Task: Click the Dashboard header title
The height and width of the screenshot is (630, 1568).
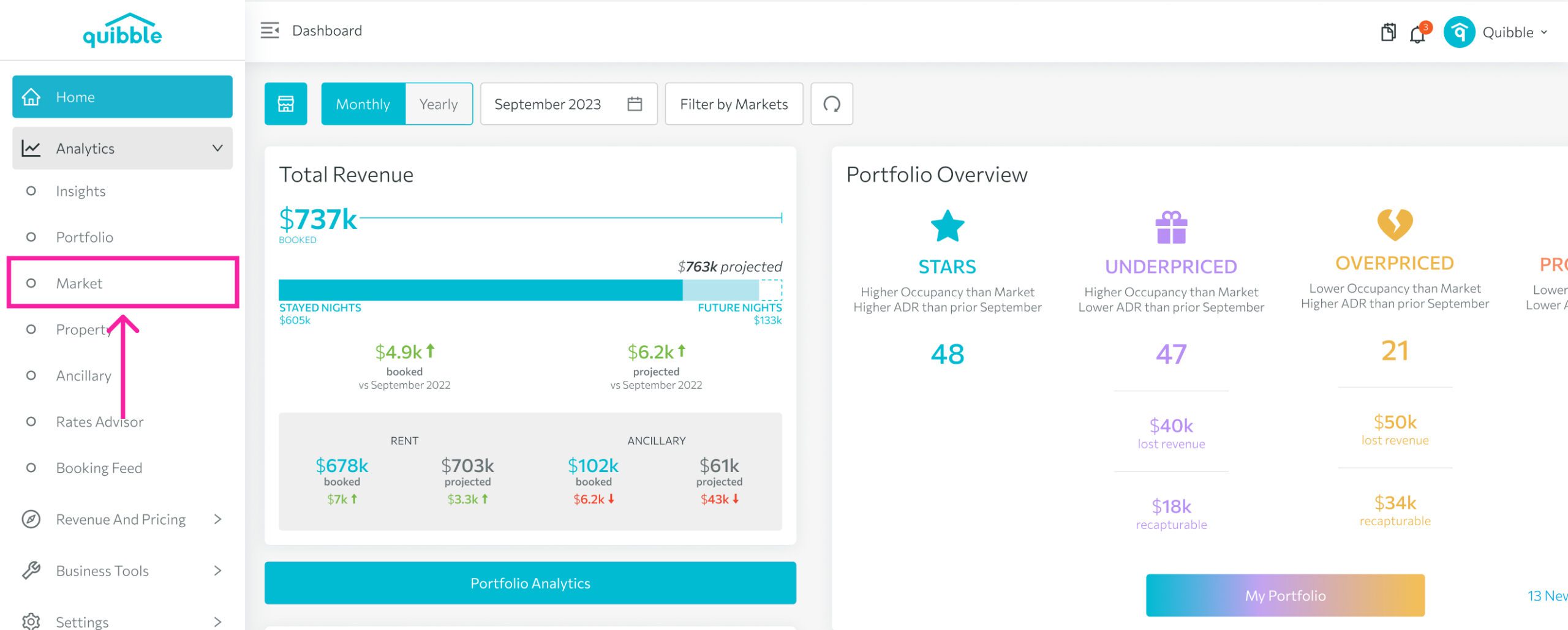Action: click(327, 31)
